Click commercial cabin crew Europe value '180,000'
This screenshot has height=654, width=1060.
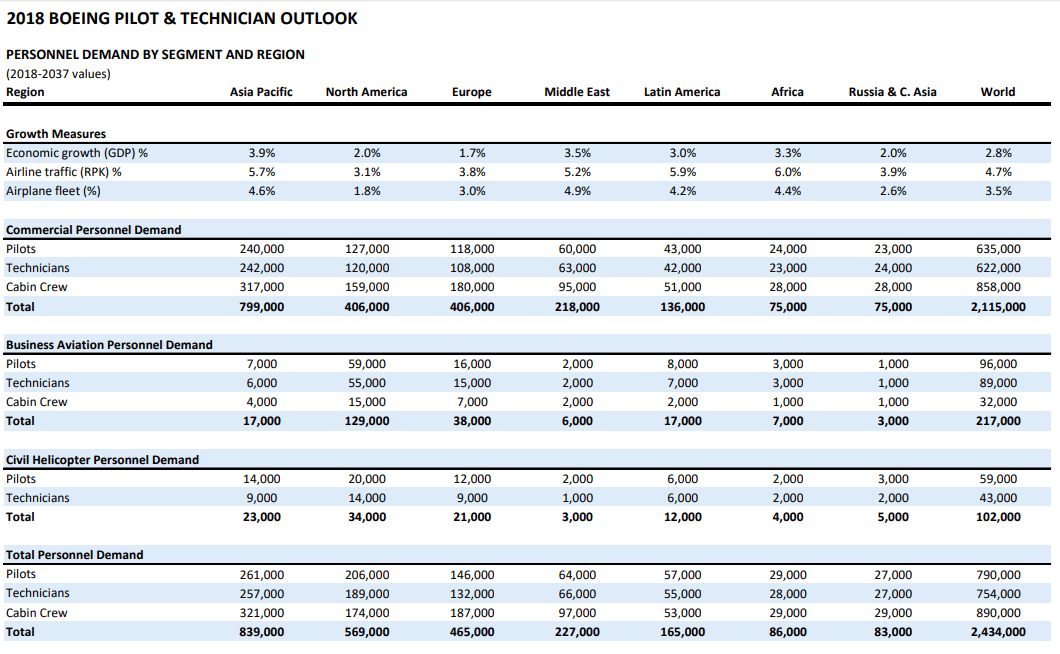pyautogui.click(x=472, y=287)
